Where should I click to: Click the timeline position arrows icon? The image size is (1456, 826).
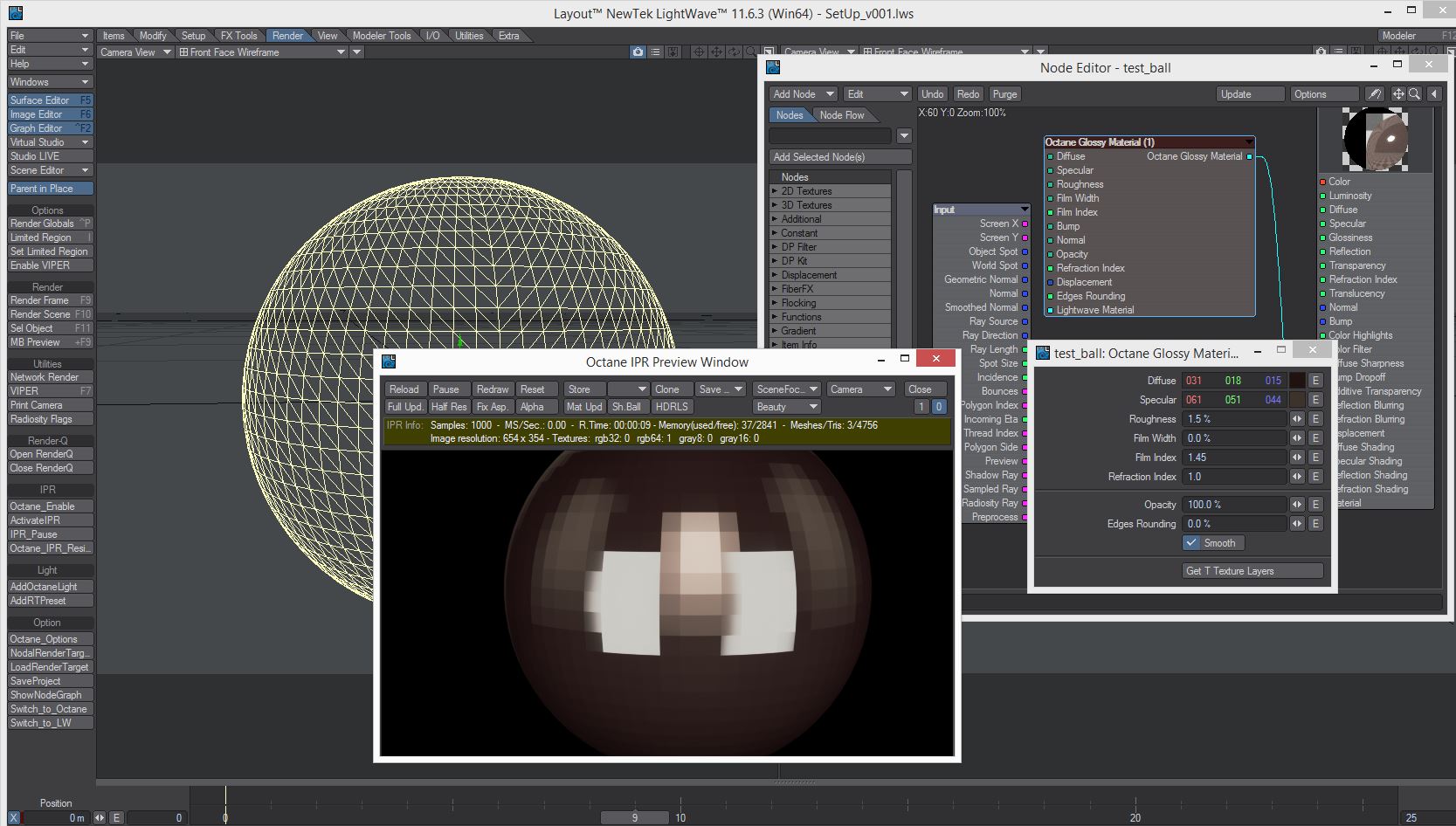100,818
